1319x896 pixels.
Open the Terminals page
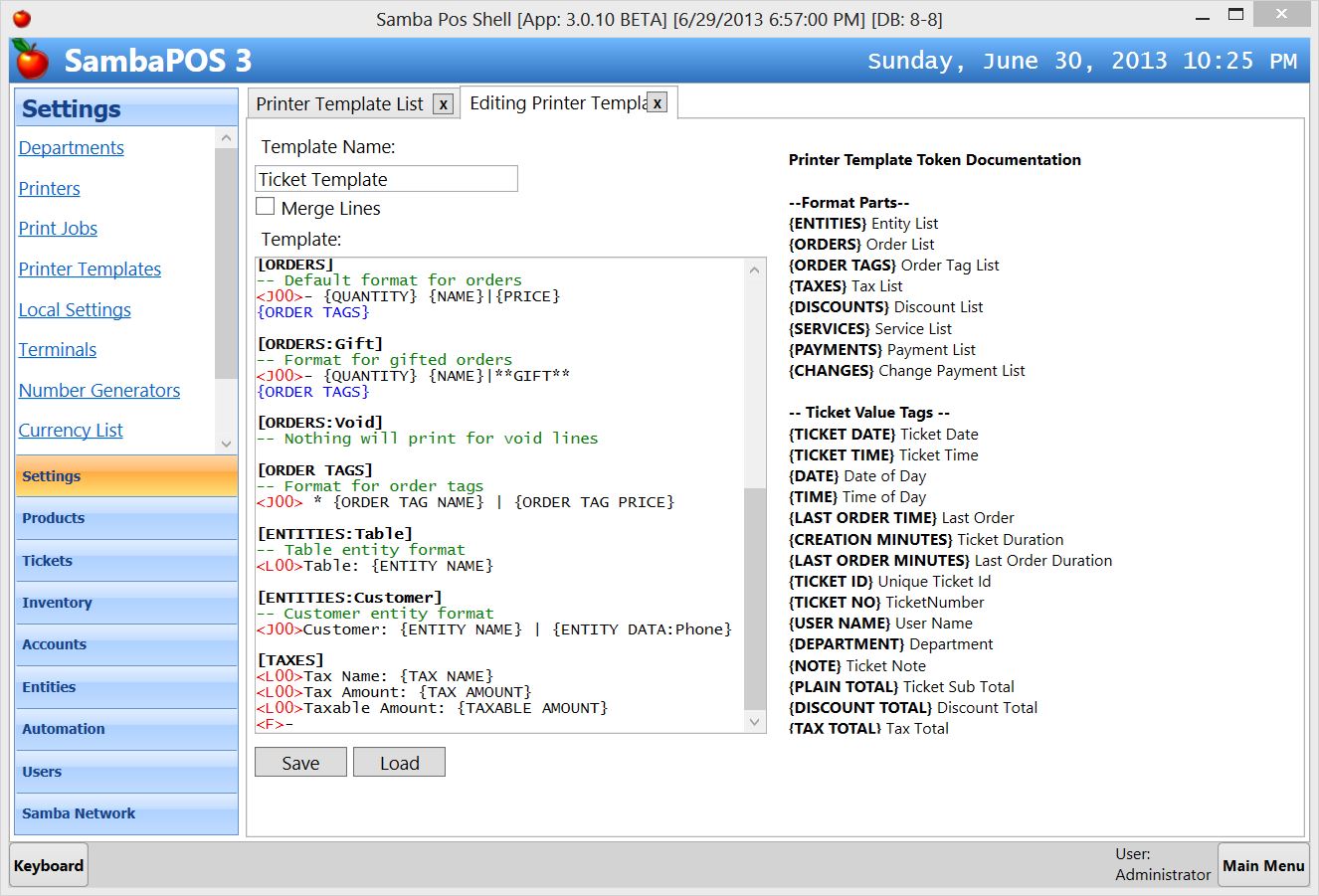click(57, 349)
